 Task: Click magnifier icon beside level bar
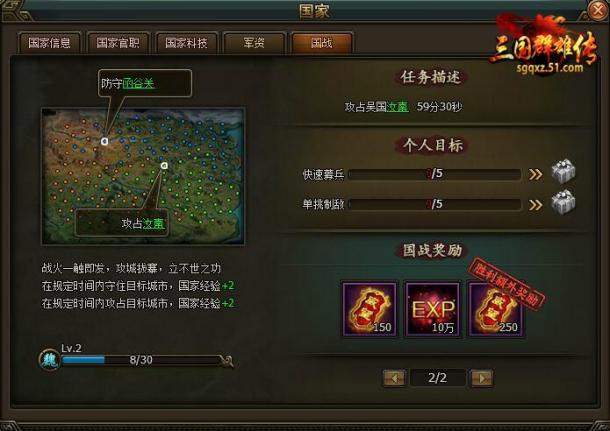[x=227, y=361]
